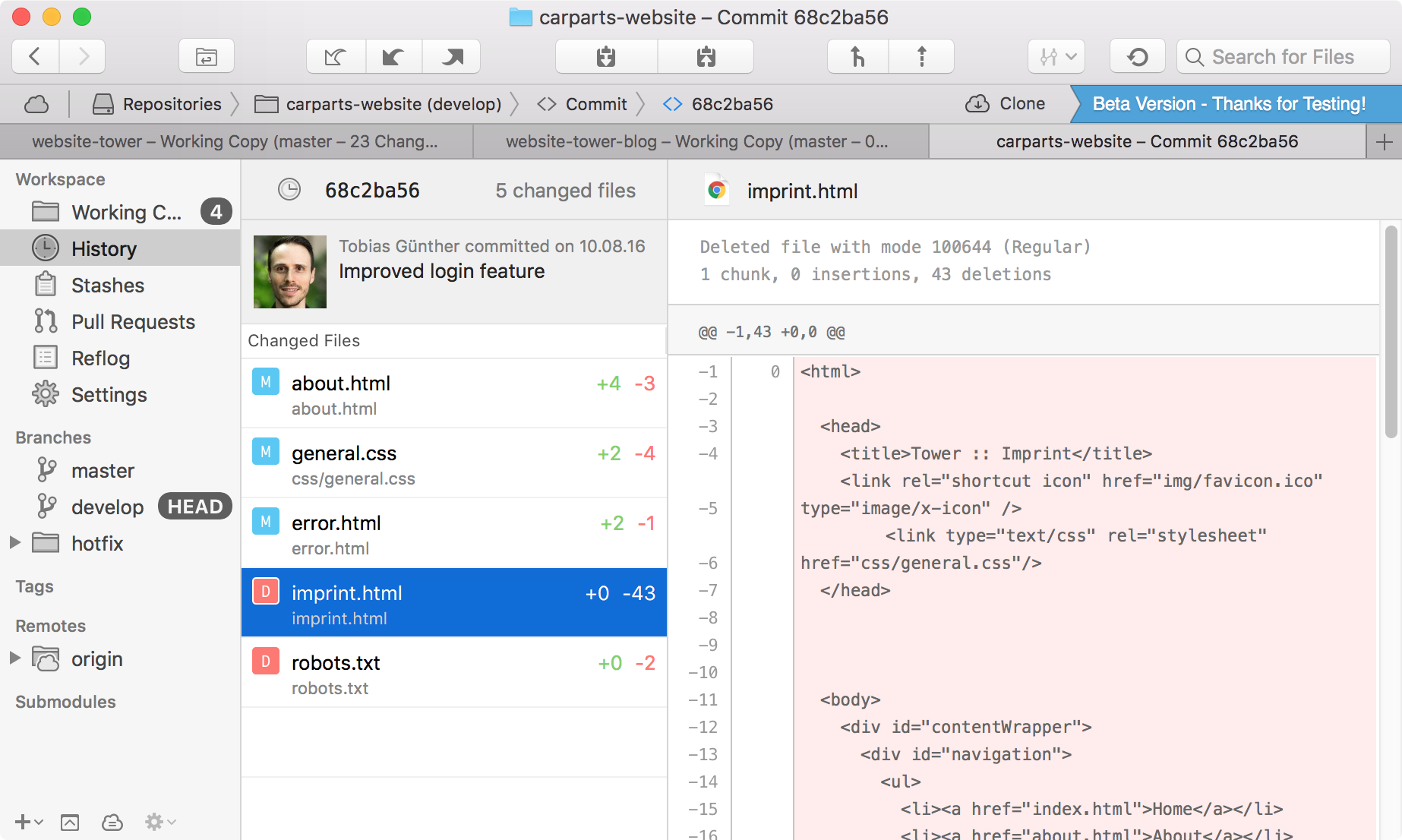1402x840 pixels.
Task: Expand the origin remote
Action: 14,658
